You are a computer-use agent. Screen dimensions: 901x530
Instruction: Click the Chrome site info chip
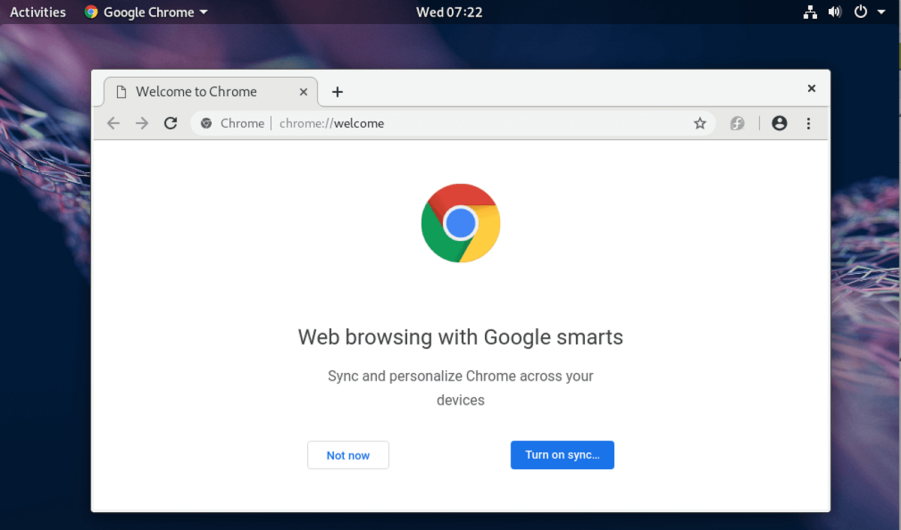coord(233,123)
